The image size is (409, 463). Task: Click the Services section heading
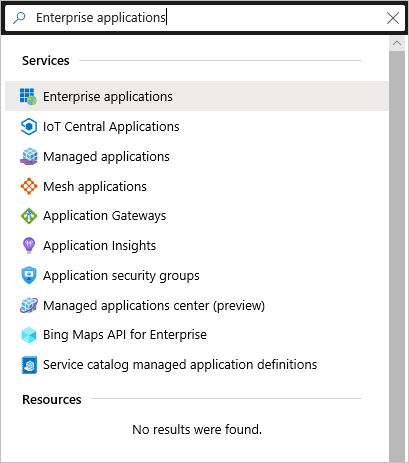click(46, 61)
